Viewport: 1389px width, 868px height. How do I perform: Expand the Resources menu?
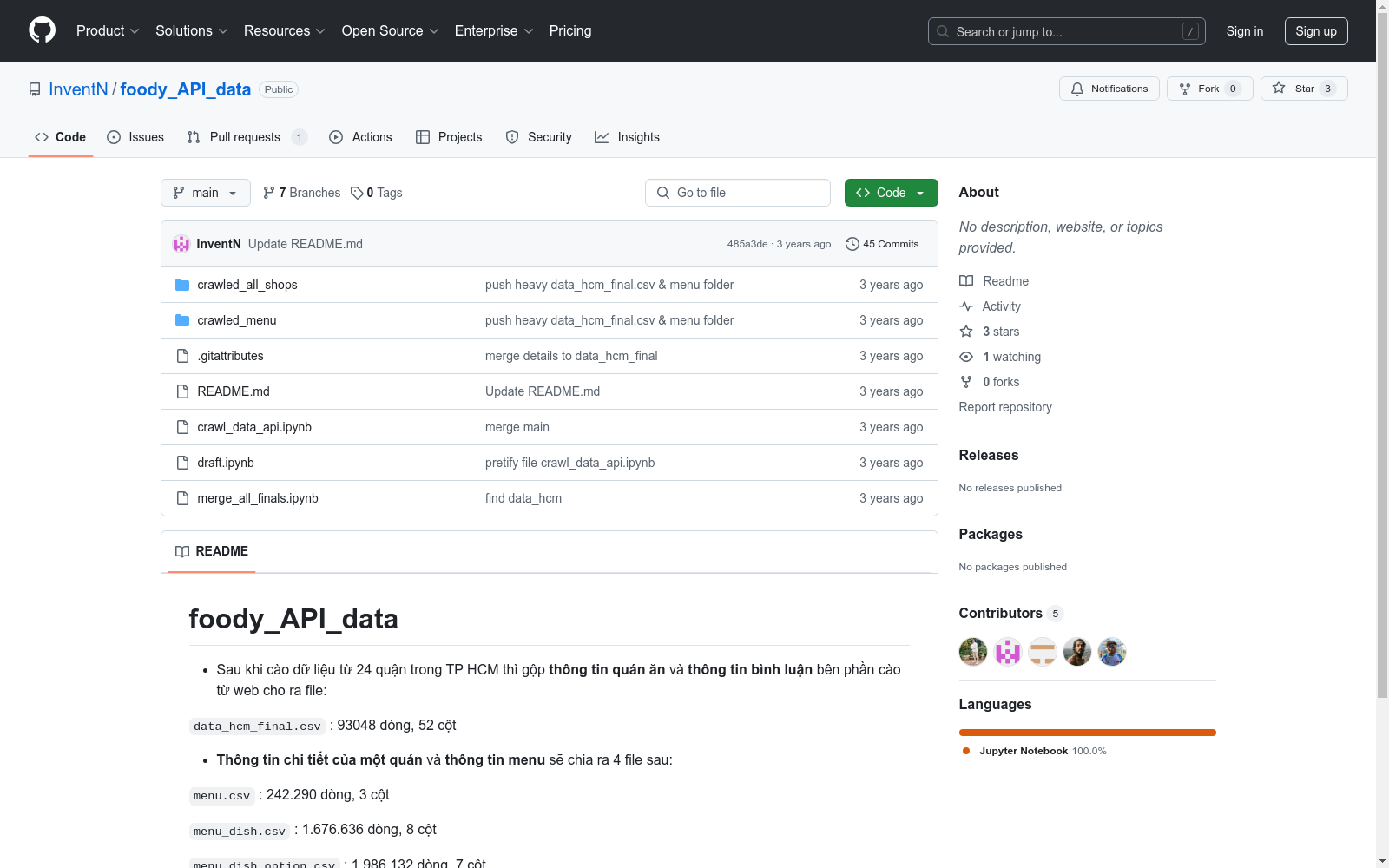(285, 30)
